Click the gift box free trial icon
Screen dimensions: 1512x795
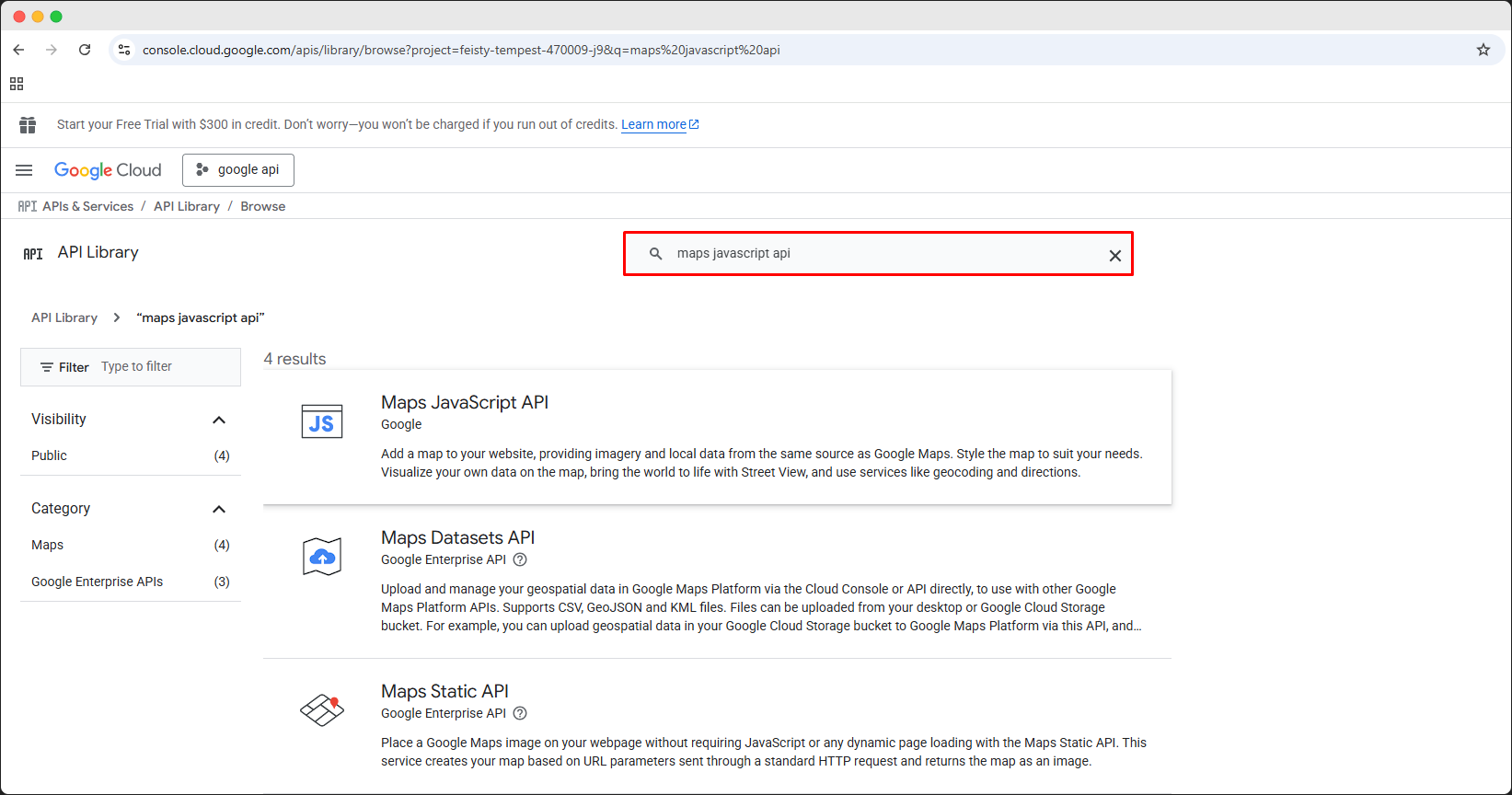coord(28,124)
